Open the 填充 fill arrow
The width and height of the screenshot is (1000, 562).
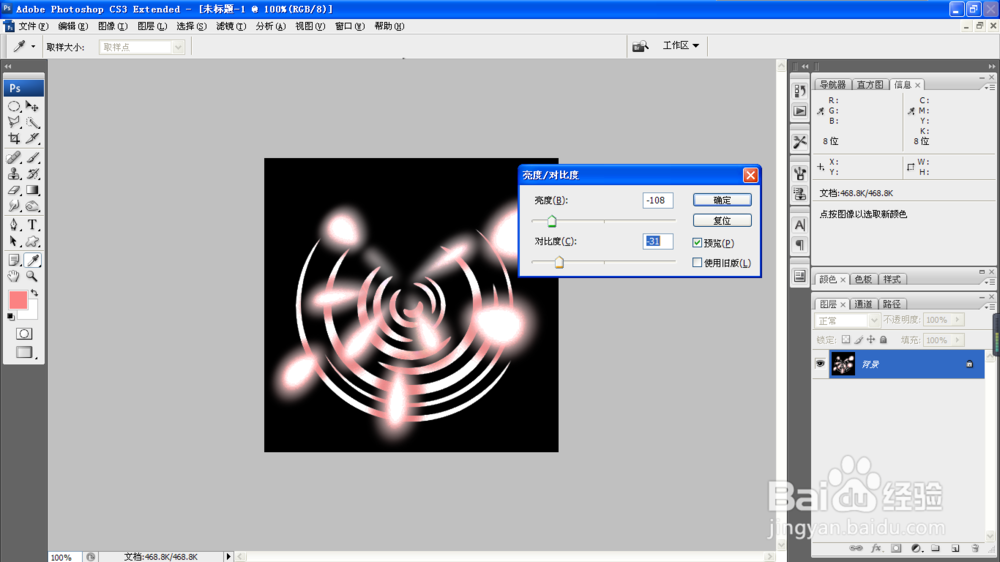coord(958,340)
